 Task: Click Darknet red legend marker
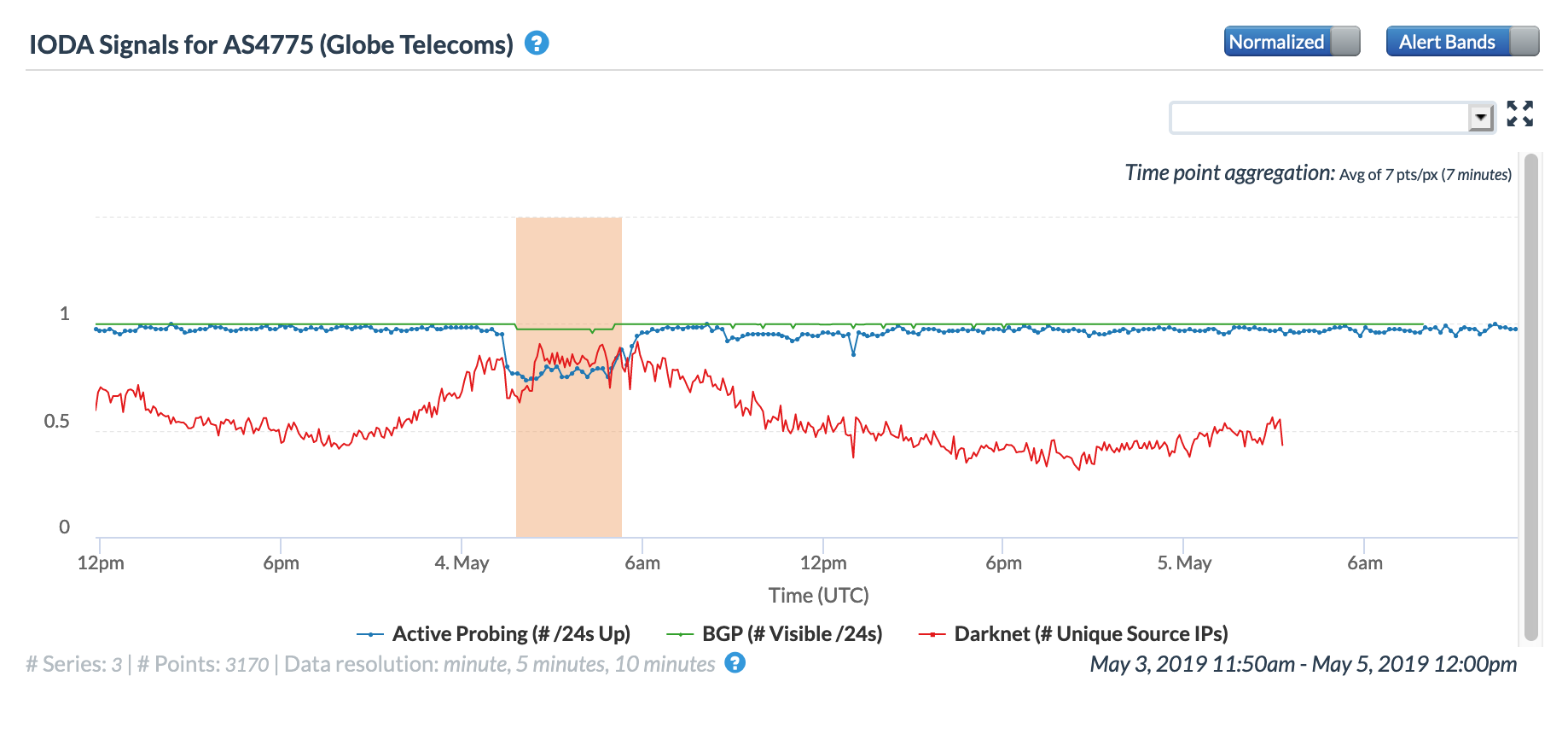932,634
